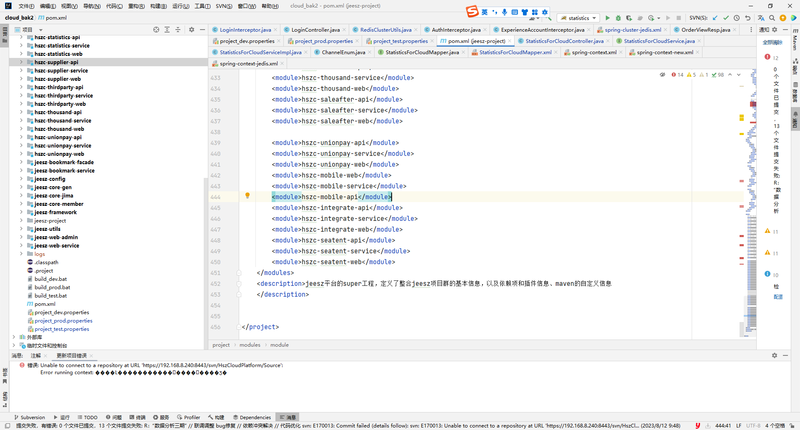Click the rollback undo arrow icon

point(747,18)
